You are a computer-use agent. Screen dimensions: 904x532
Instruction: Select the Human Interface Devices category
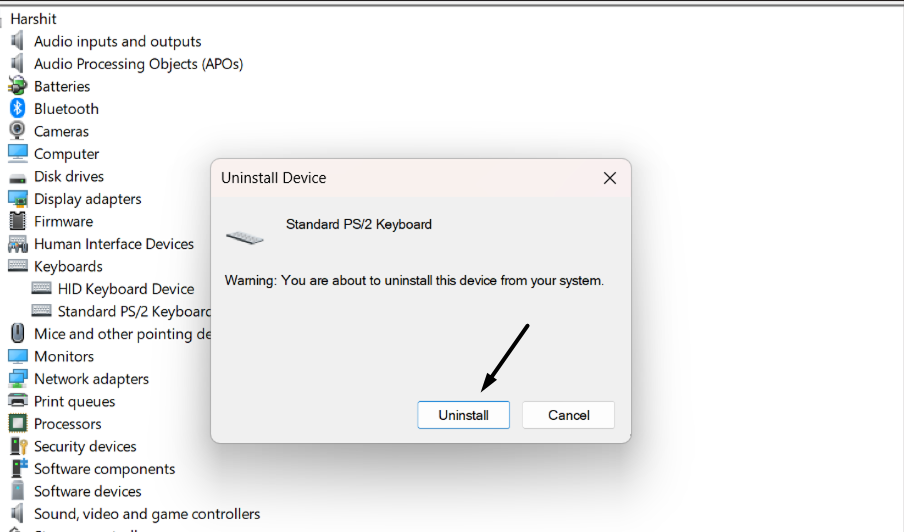pos(114,244)
